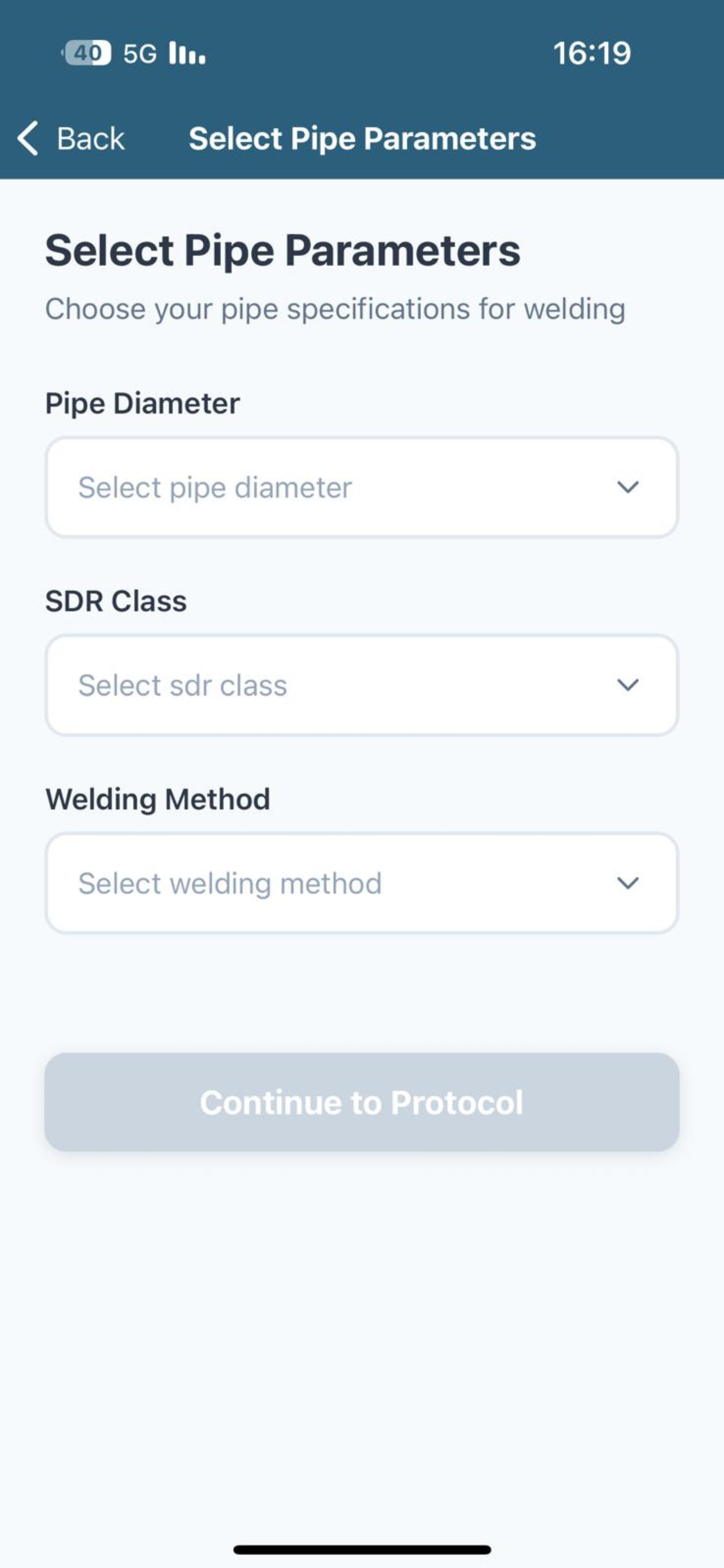
Task: Click the chevron in SDR Class field
Action: tap(628, 685)
